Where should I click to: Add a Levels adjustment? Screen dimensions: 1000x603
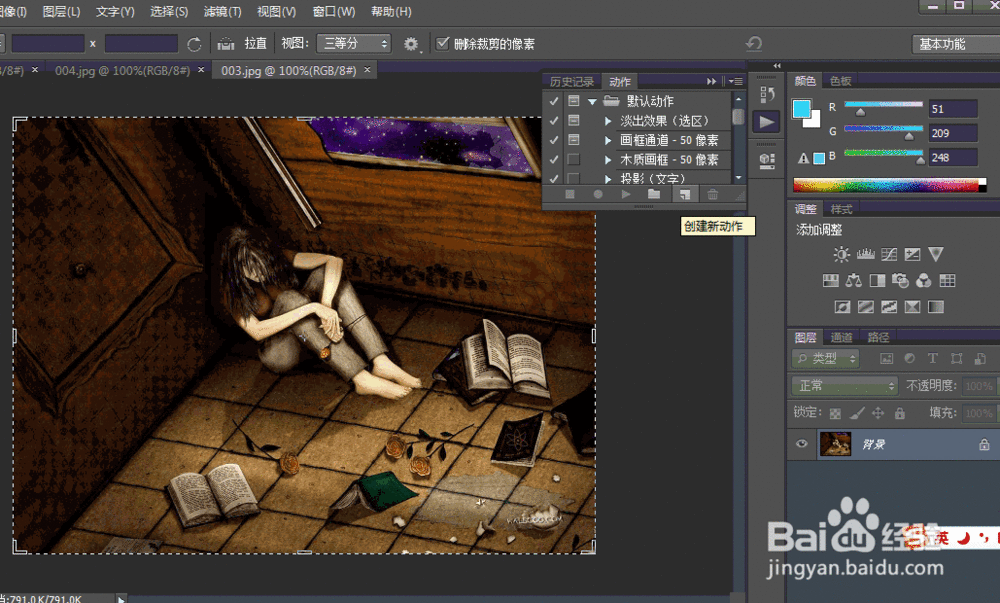pyautogui.click(x=865, y=254)
